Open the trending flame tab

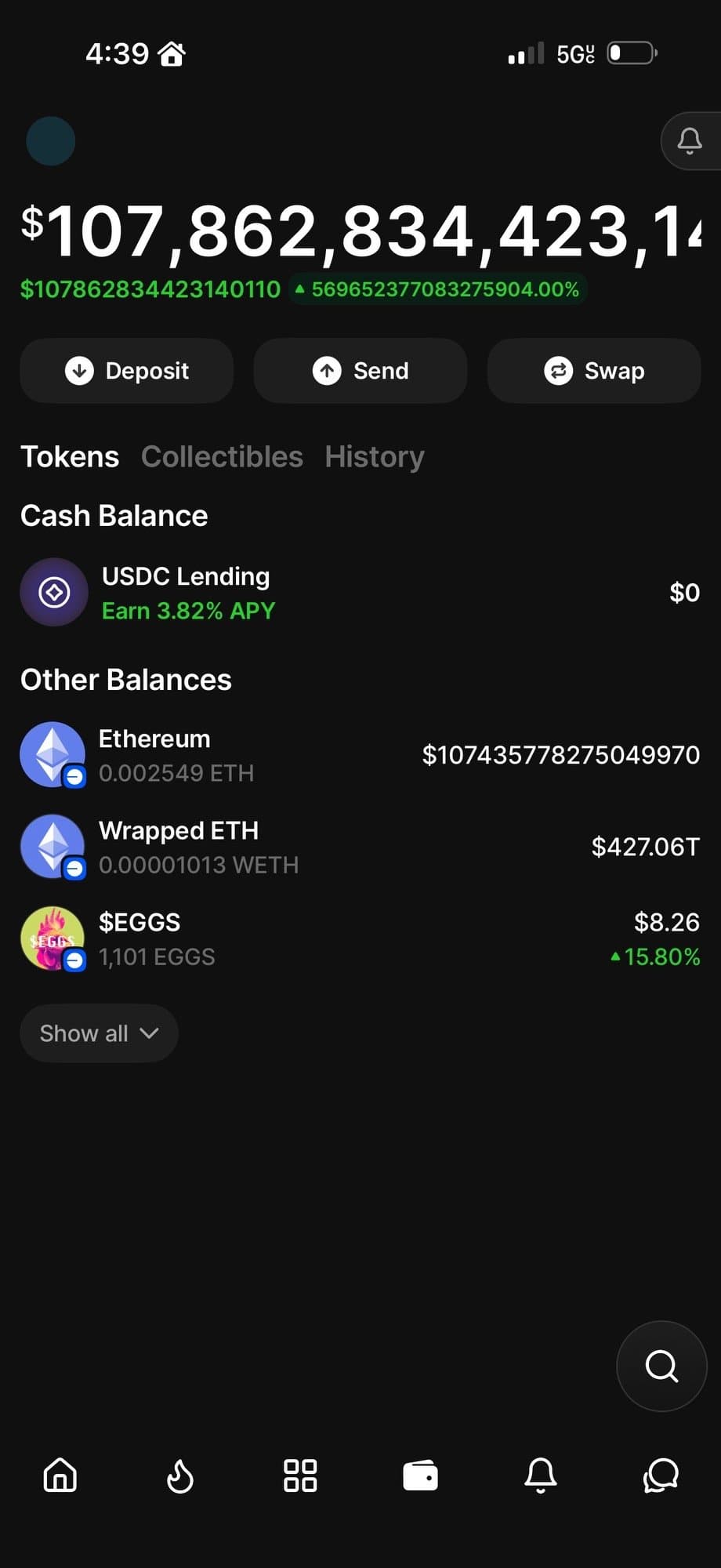(x=180, y=1475)
